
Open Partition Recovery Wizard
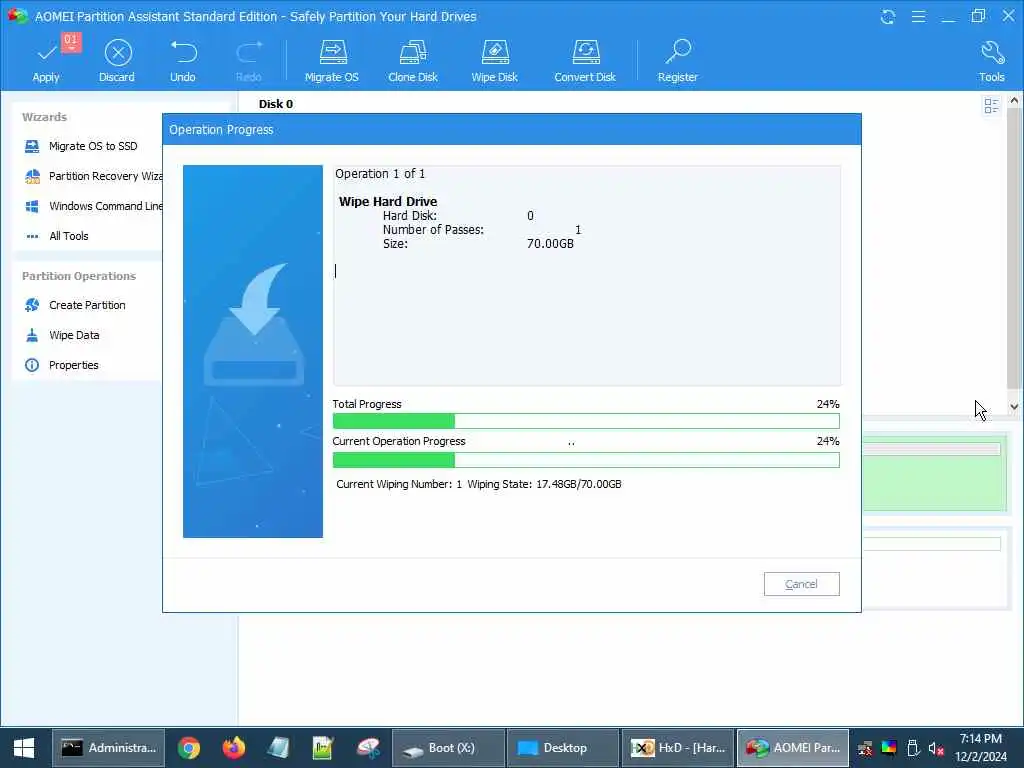pos(93,176)
